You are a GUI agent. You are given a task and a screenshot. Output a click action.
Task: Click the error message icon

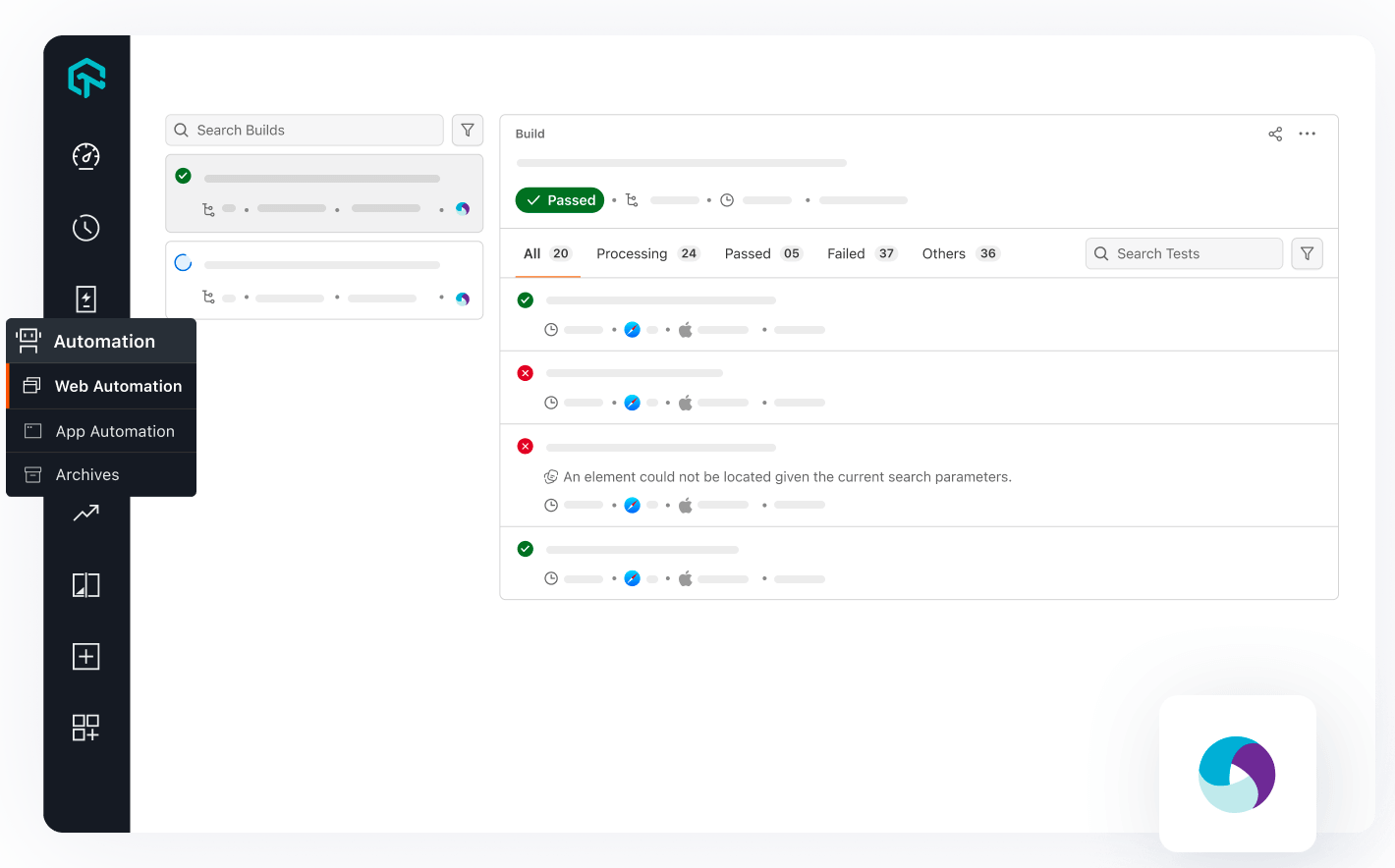point(551,477)
